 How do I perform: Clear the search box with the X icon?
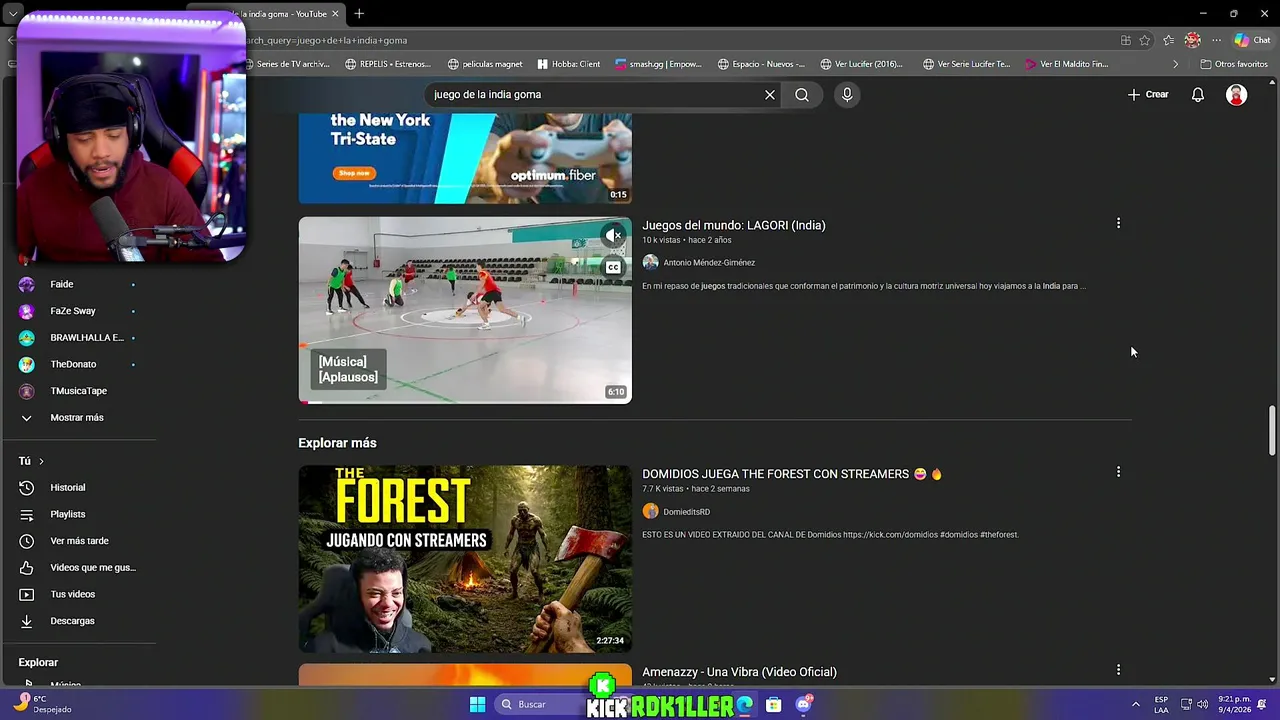(770, 94)
